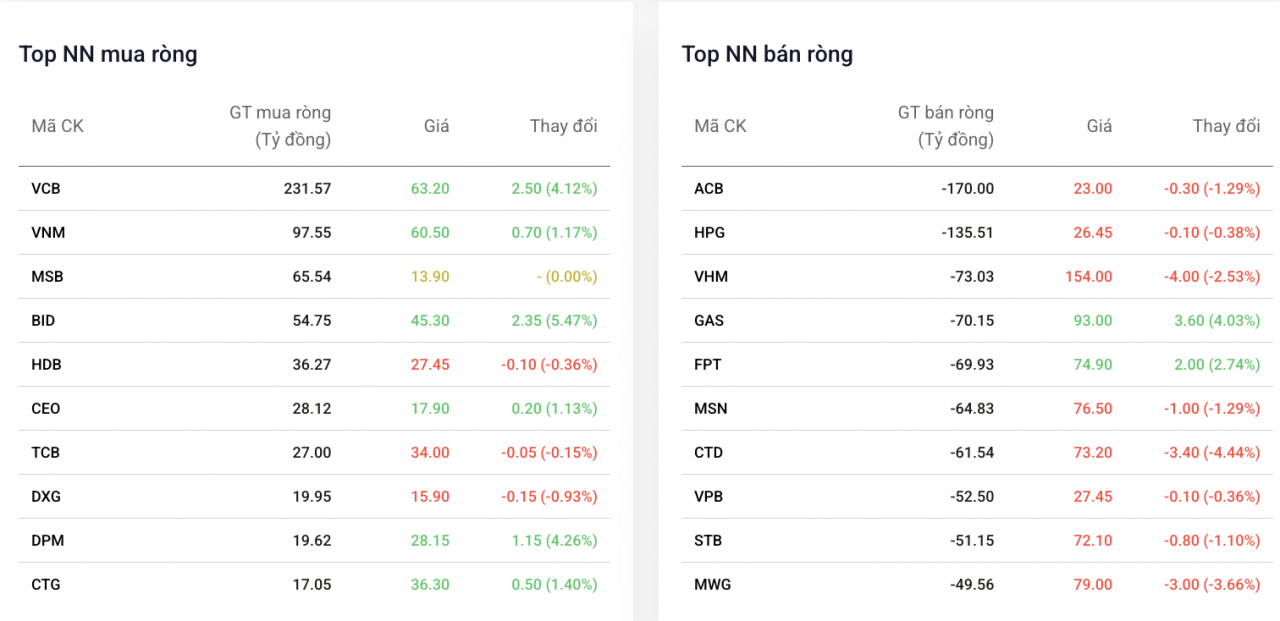
Task: Click GAS ticker symbol
Action: click(709, 320)
